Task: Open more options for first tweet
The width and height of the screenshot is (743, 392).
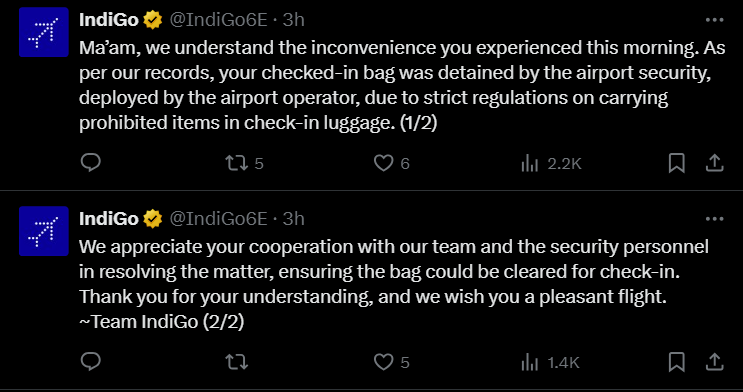Action: (x=715, y=20)
